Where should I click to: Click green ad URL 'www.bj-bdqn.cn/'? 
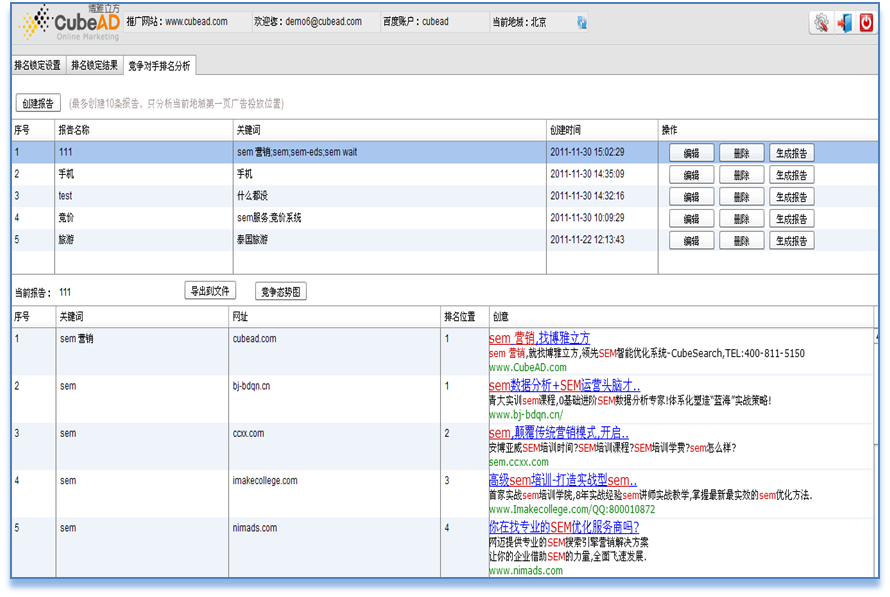(x=526, y=415)
